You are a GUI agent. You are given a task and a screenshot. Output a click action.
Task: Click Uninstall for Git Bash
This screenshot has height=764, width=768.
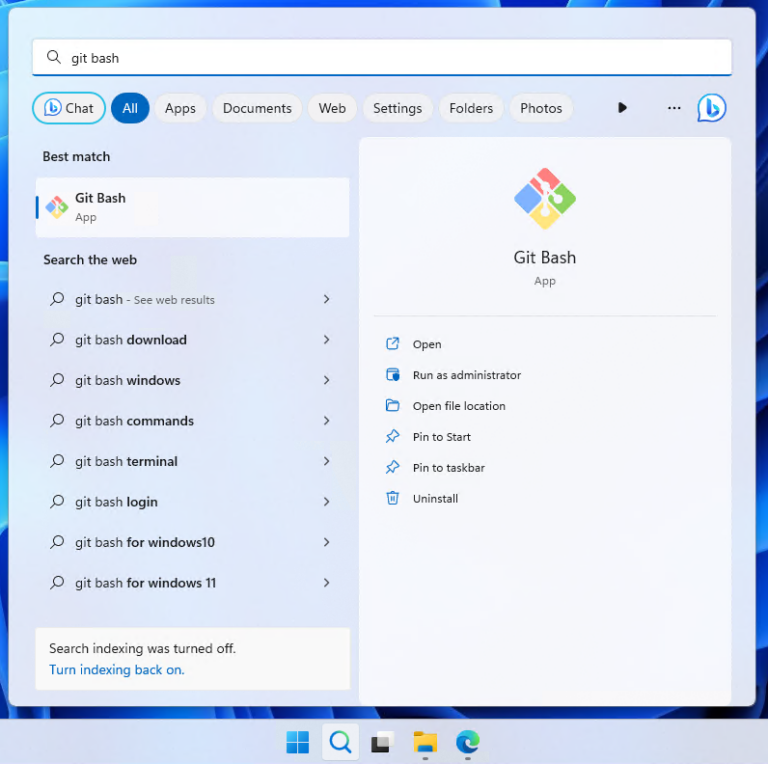pyautogui.click(x=435, y=499)
